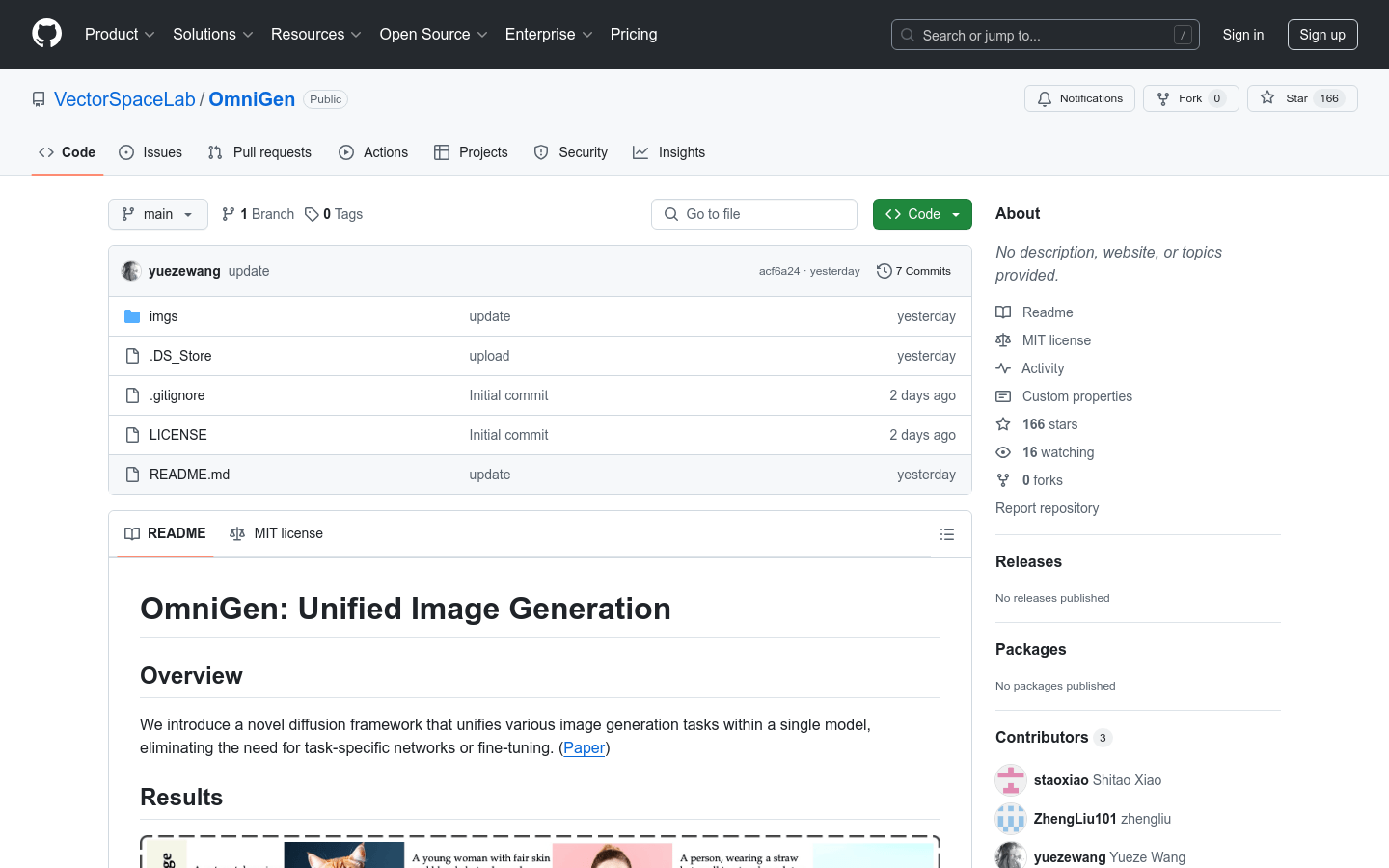View 16 watching list
Image resolution: width=1389 pixels, height=868 pixels.
[1046, 452]
